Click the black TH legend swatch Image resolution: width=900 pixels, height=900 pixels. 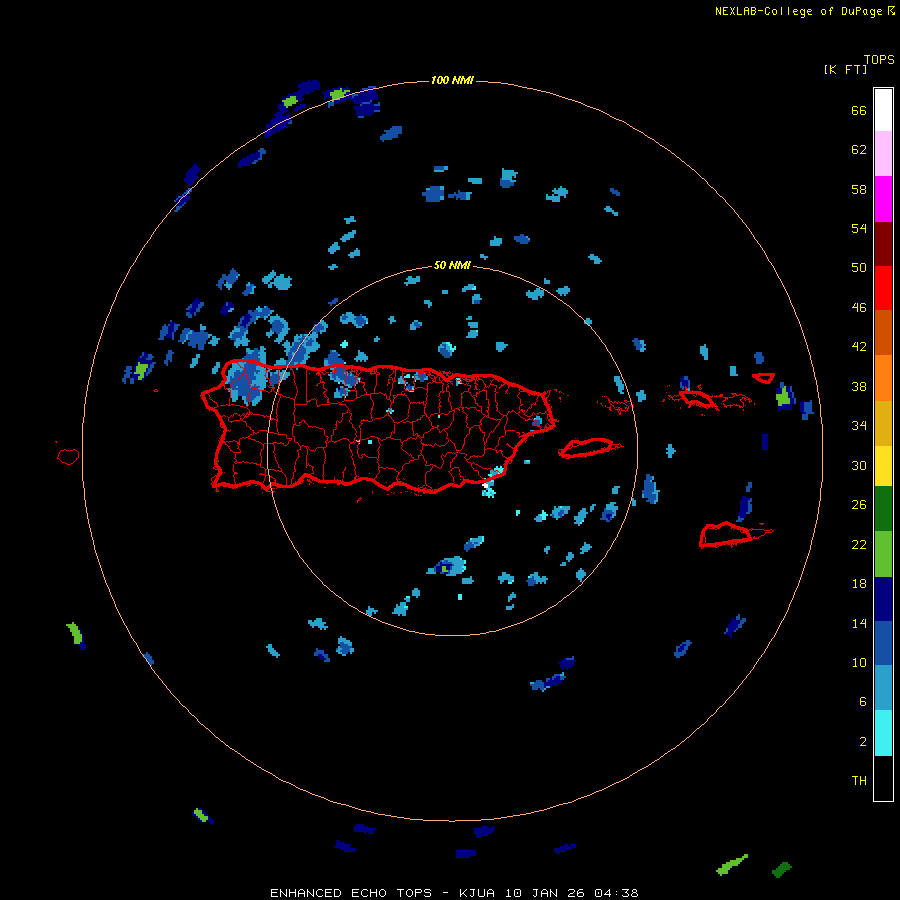(883, 778)
